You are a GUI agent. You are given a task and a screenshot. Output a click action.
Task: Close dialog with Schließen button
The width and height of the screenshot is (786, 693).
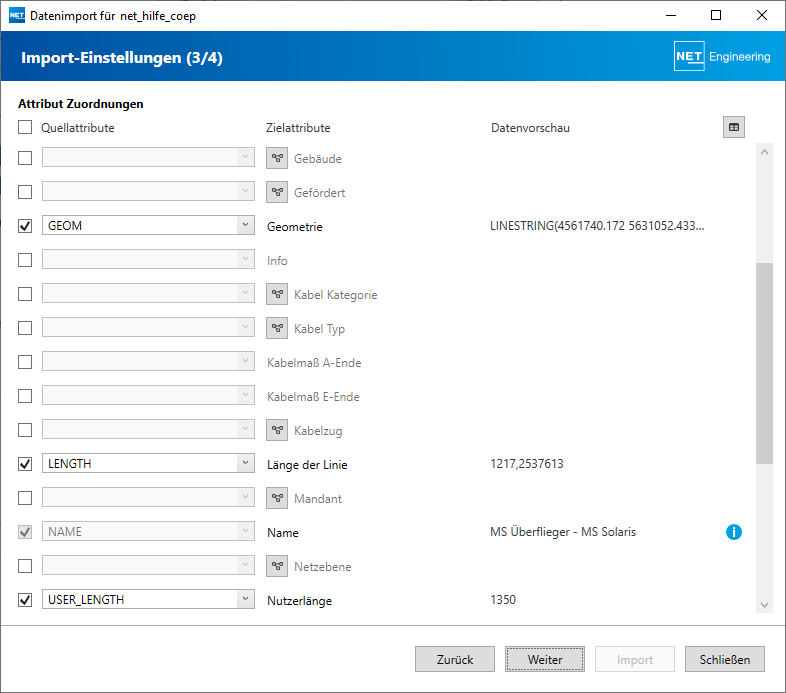click(x=725, y=659)
